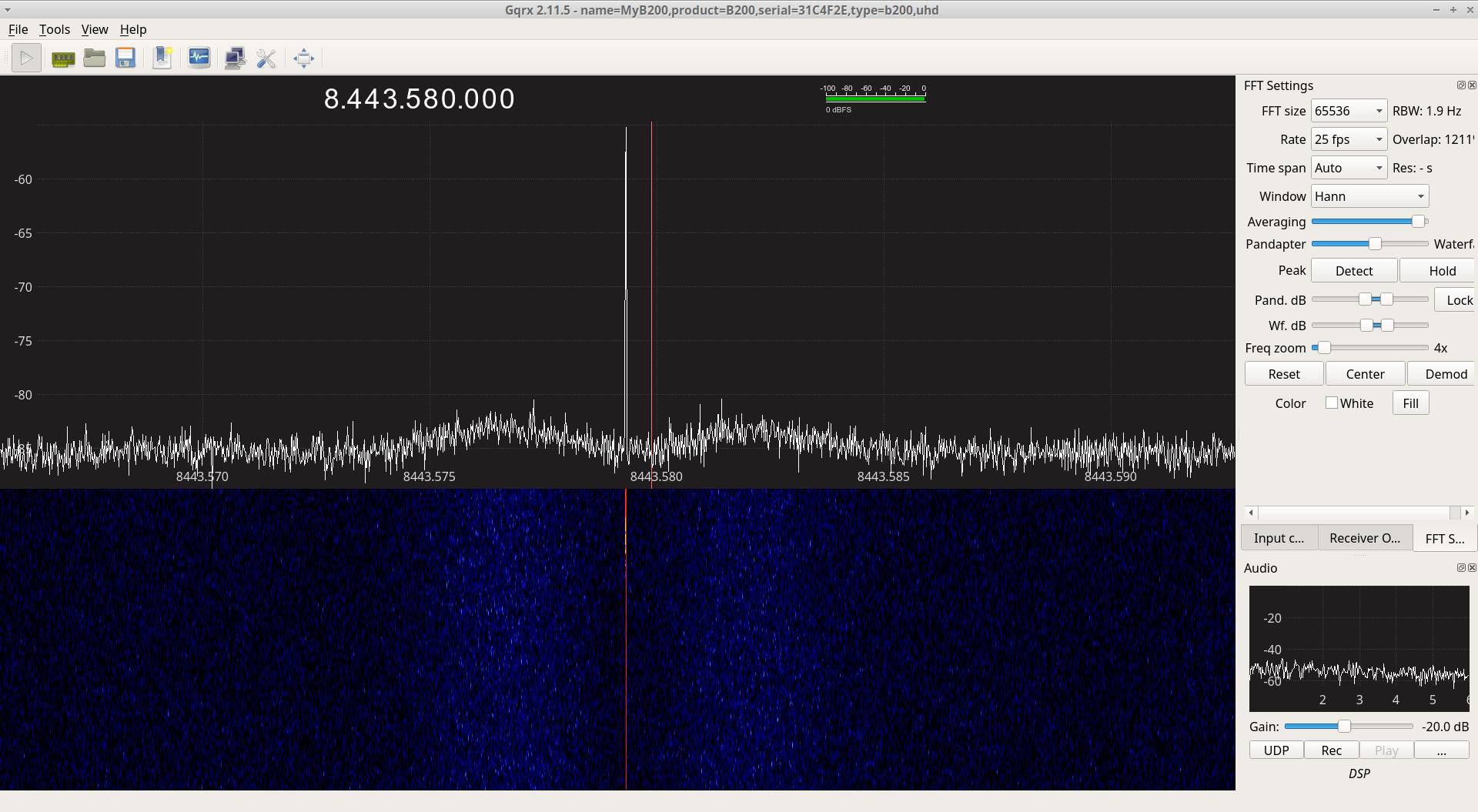This screenshot has height=812, width=1478.
Task: Open the bookmarks toolbar icon
Action: tap(162, 58)
